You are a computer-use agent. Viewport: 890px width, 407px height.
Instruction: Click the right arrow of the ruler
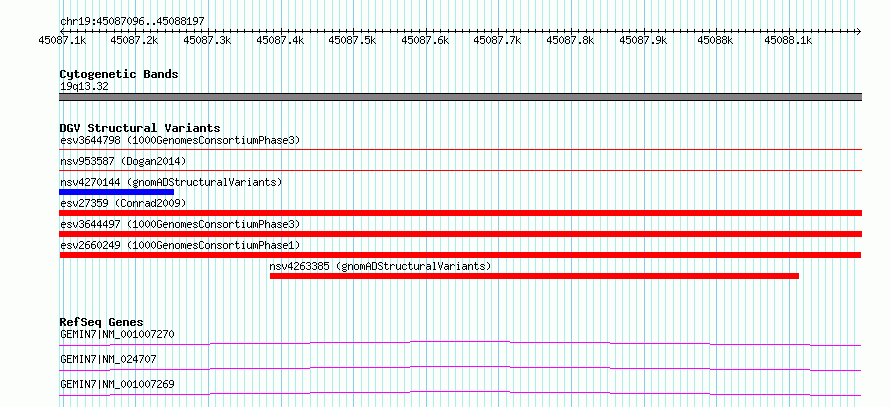(x=858, y=31)
